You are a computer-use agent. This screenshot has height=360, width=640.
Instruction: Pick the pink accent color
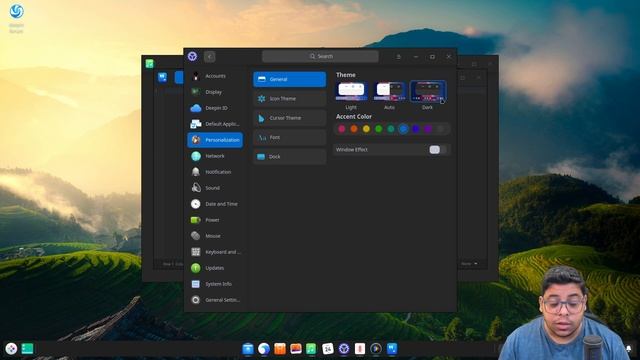342,129
